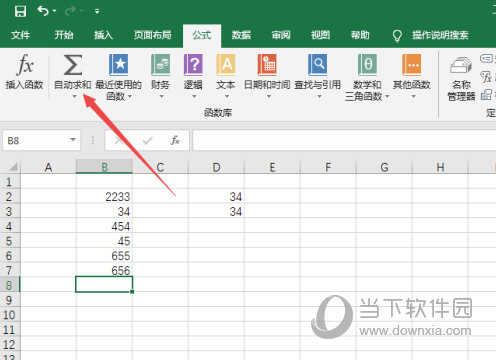Switch to the 数据 (Data) tab
This screenshot has width=496, height=360.
point(241,35)
